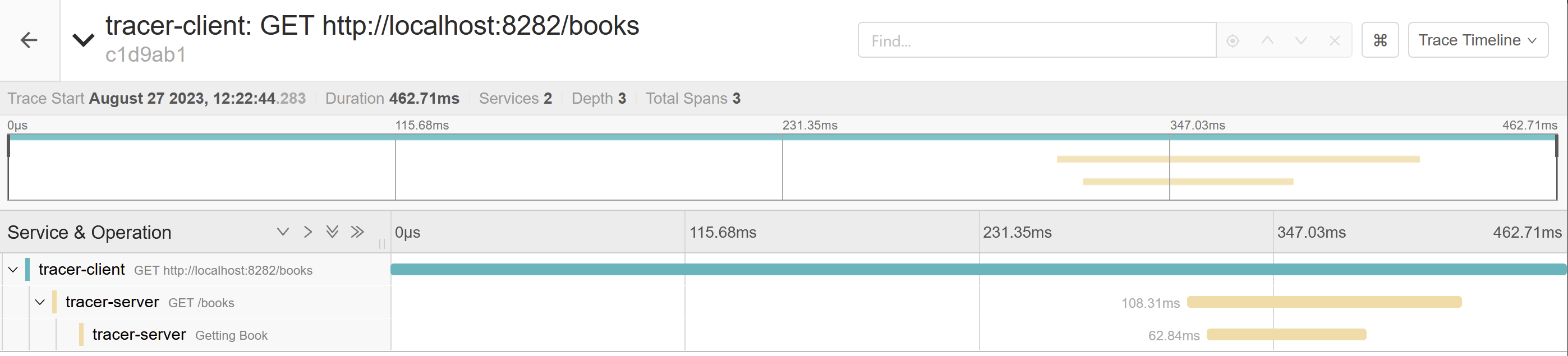1568x356 pixels.
Task: Click the back arrow icon
Action: pos(29,40)
